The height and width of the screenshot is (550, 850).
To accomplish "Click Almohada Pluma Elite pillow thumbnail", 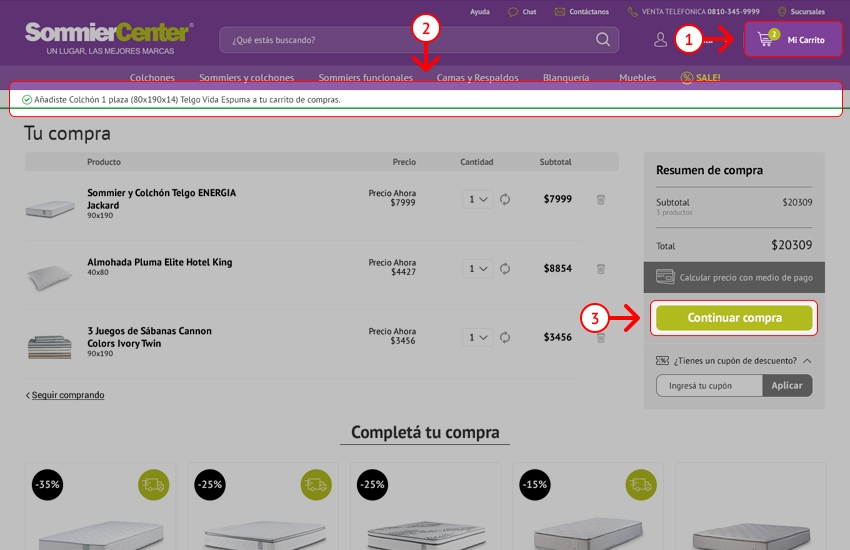I will click(x=50, y=277).
